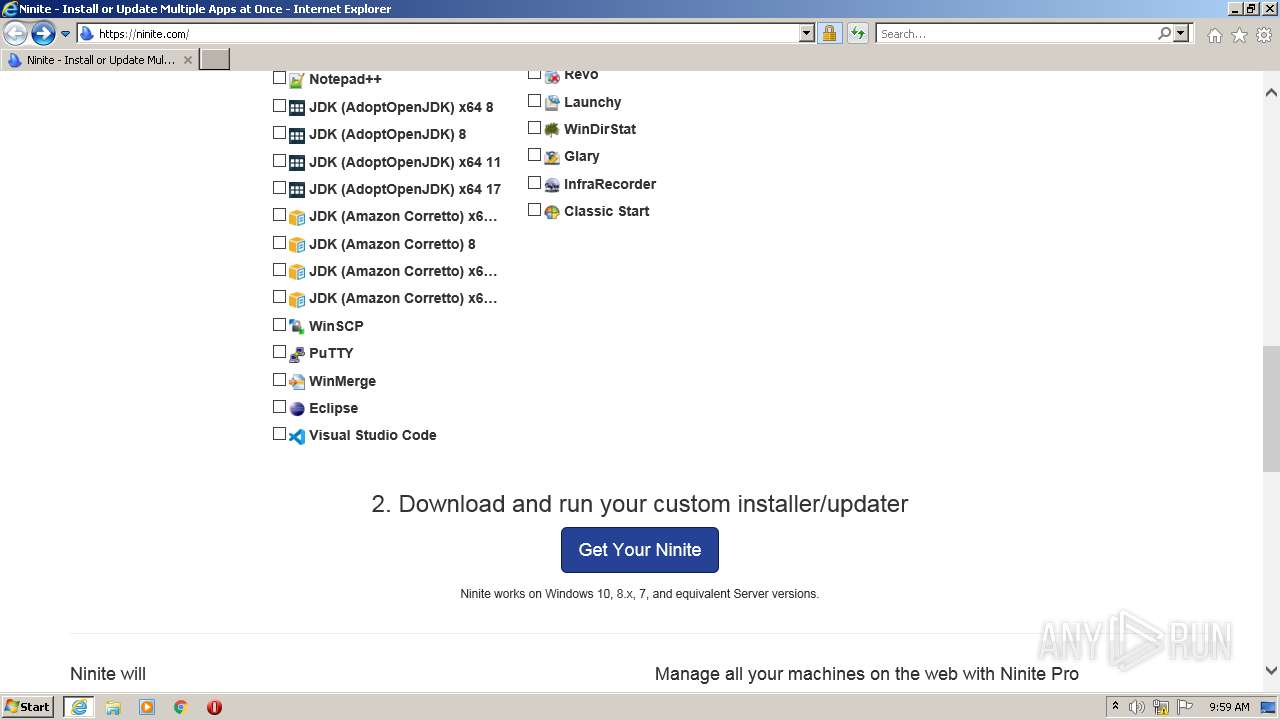Image resolution: width=1280 pixels, height=720 pixels.
Task: Select the Ninite browser tab
Action: click(100, 60)
